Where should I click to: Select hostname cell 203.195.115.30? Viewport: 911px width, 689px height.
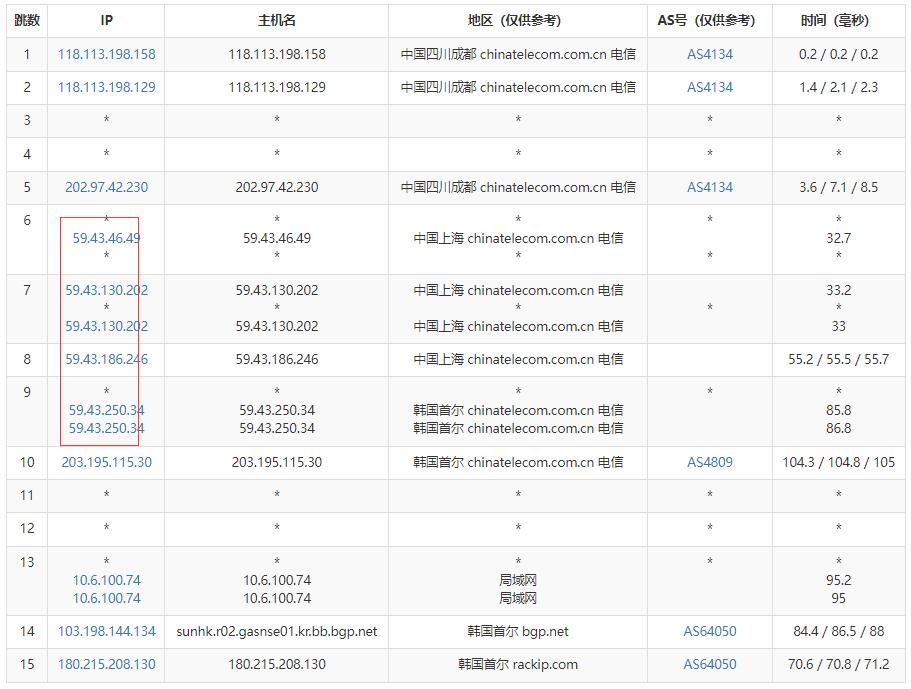tap(277, 462)
